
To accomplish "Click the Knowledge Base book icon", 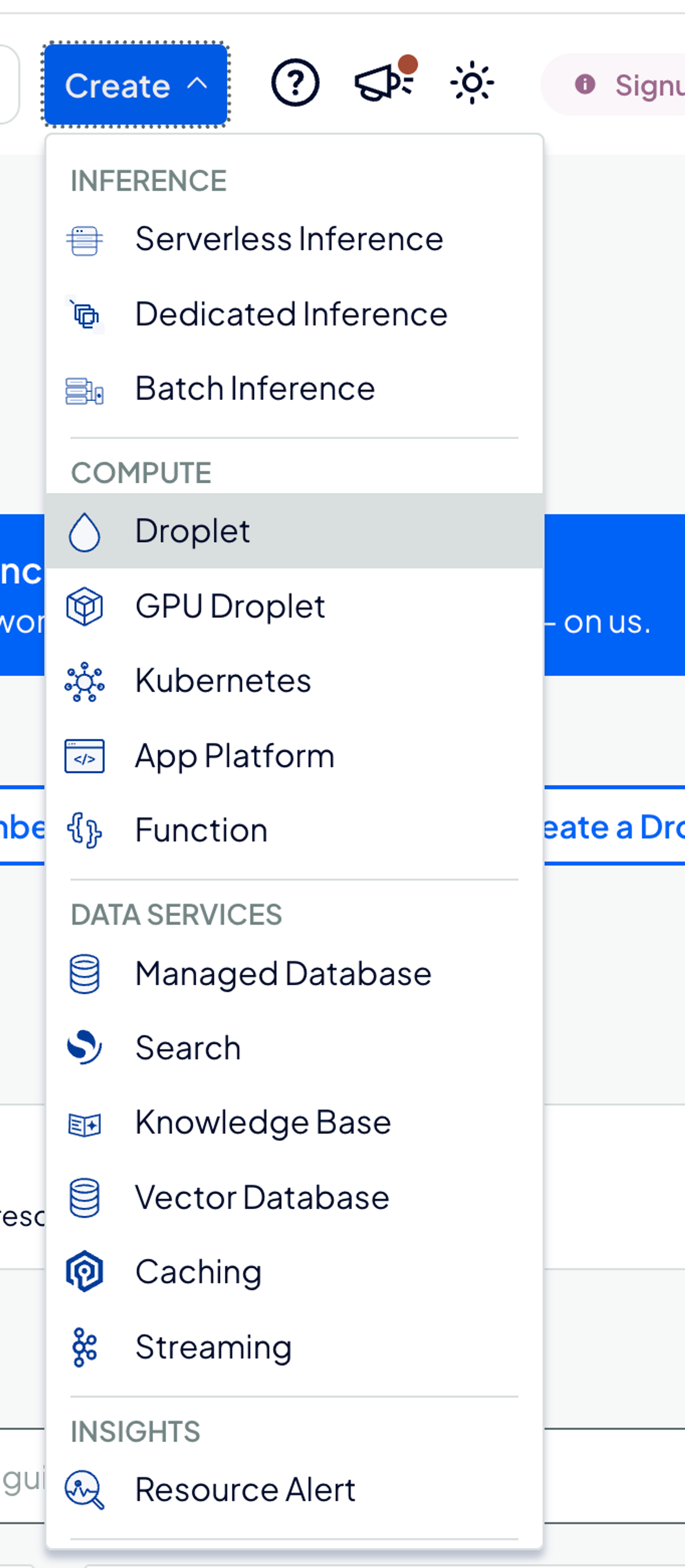I will [x=85, y=1125].
